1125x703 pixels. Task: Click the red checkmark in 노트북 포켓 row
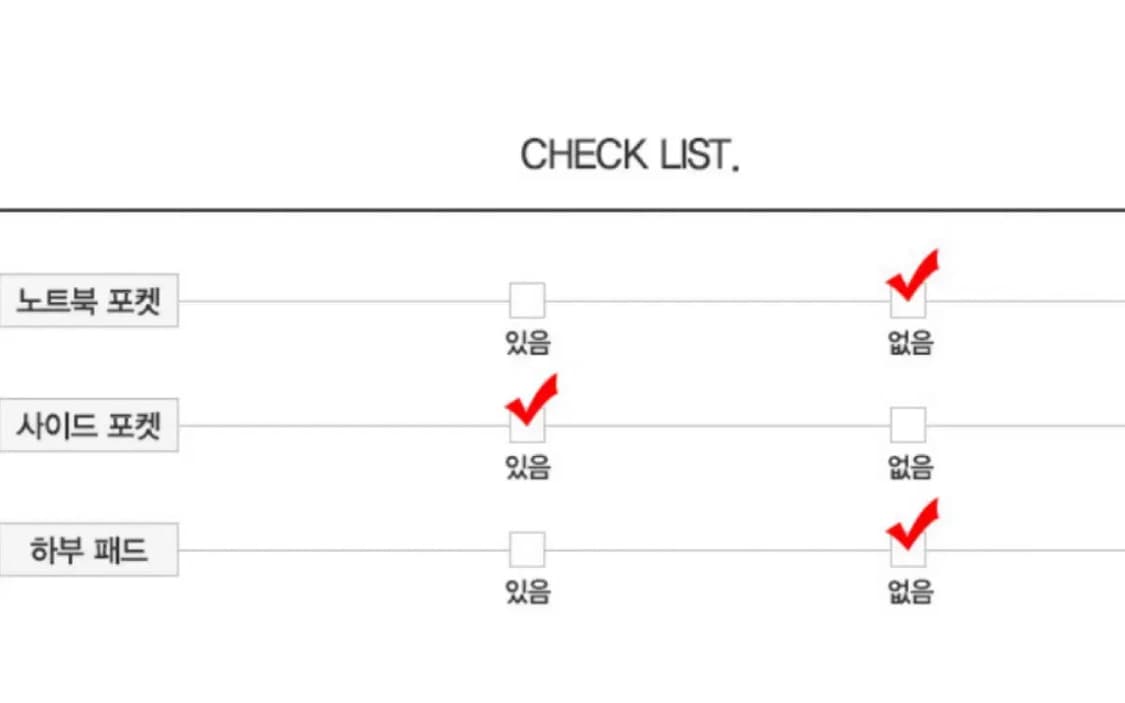[x=912, y=275]
